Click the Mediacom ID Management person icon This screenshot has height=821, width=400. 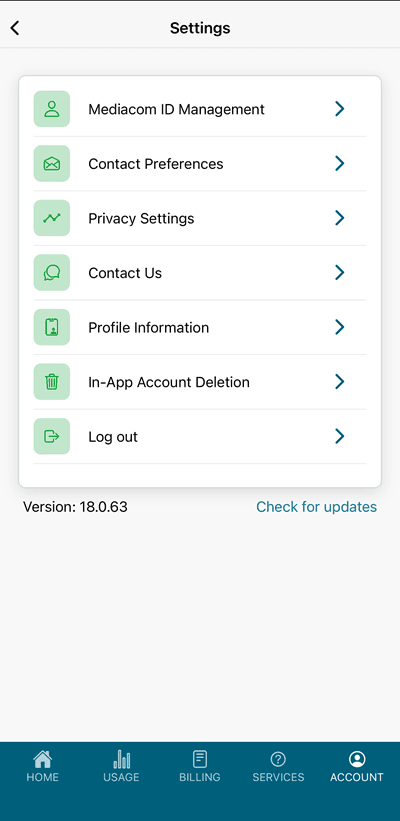(52, 109)
